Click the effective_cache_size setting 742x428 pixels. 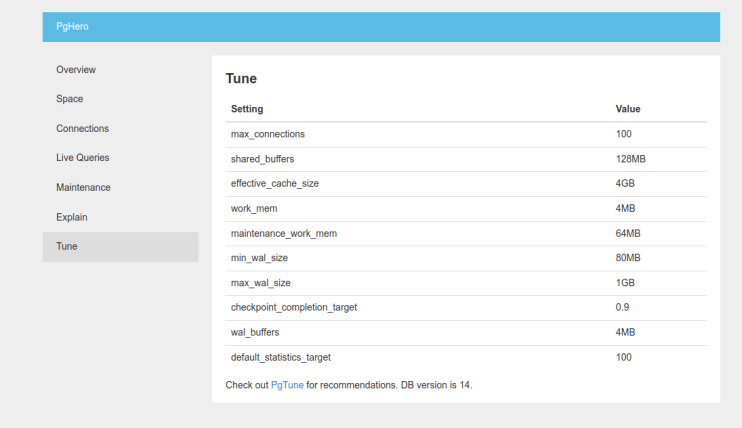(274, 184)
